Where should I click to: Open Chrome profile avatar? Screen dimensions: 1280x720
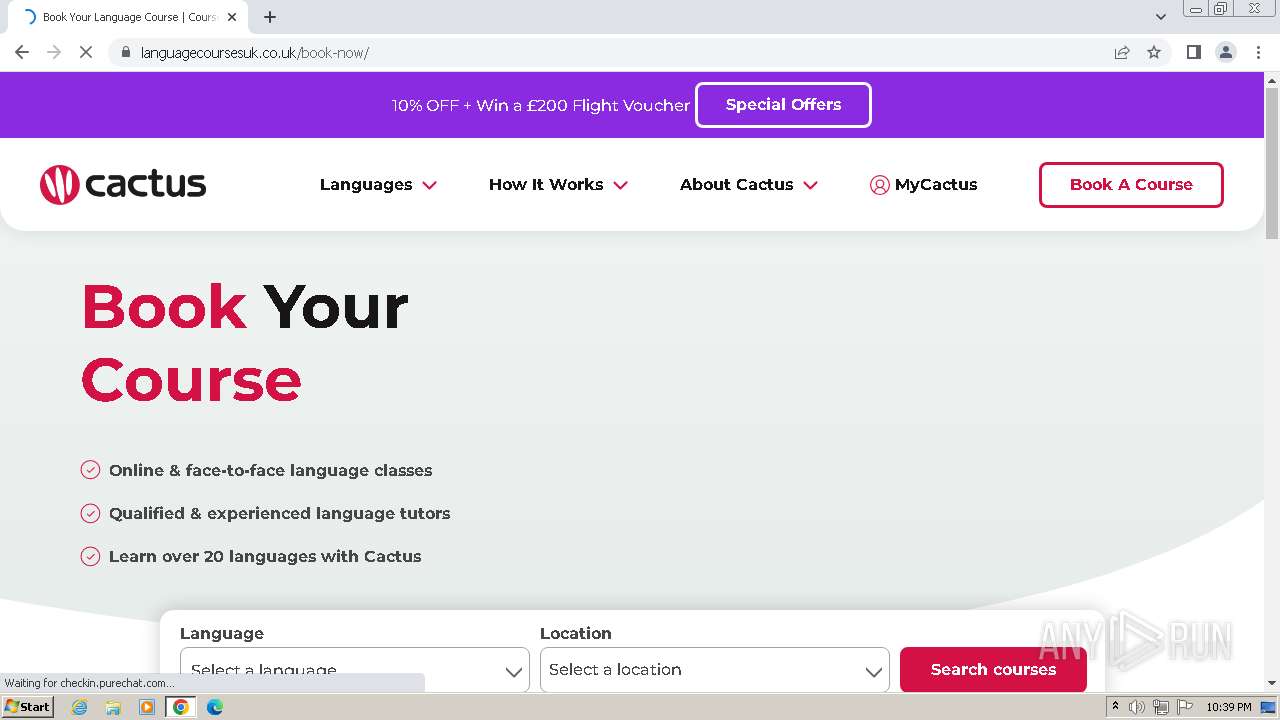pyautogui.click(x=1225, y=52)
